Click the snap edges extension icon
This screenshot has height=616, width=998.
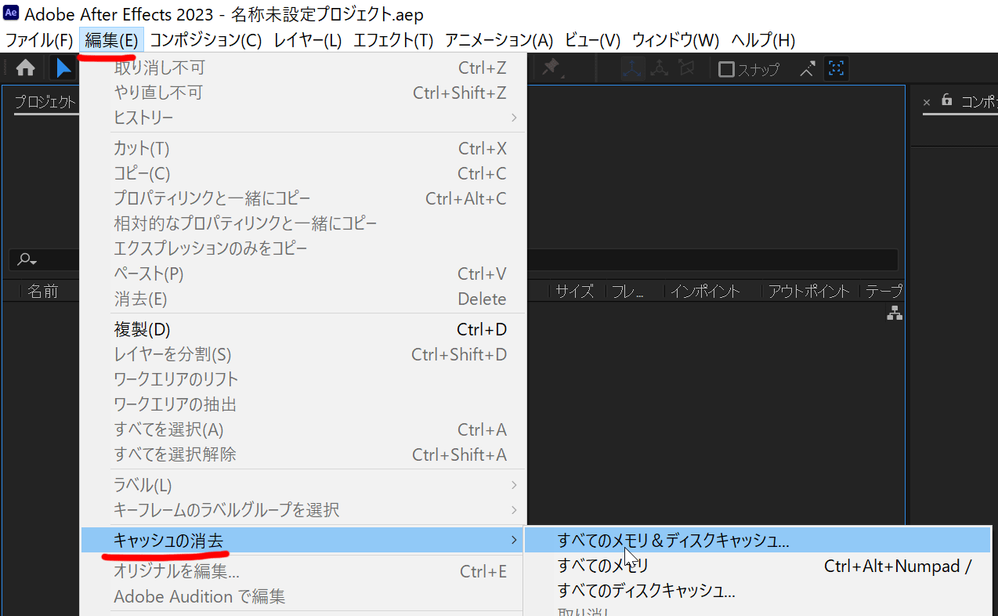(x=807, y=68)
